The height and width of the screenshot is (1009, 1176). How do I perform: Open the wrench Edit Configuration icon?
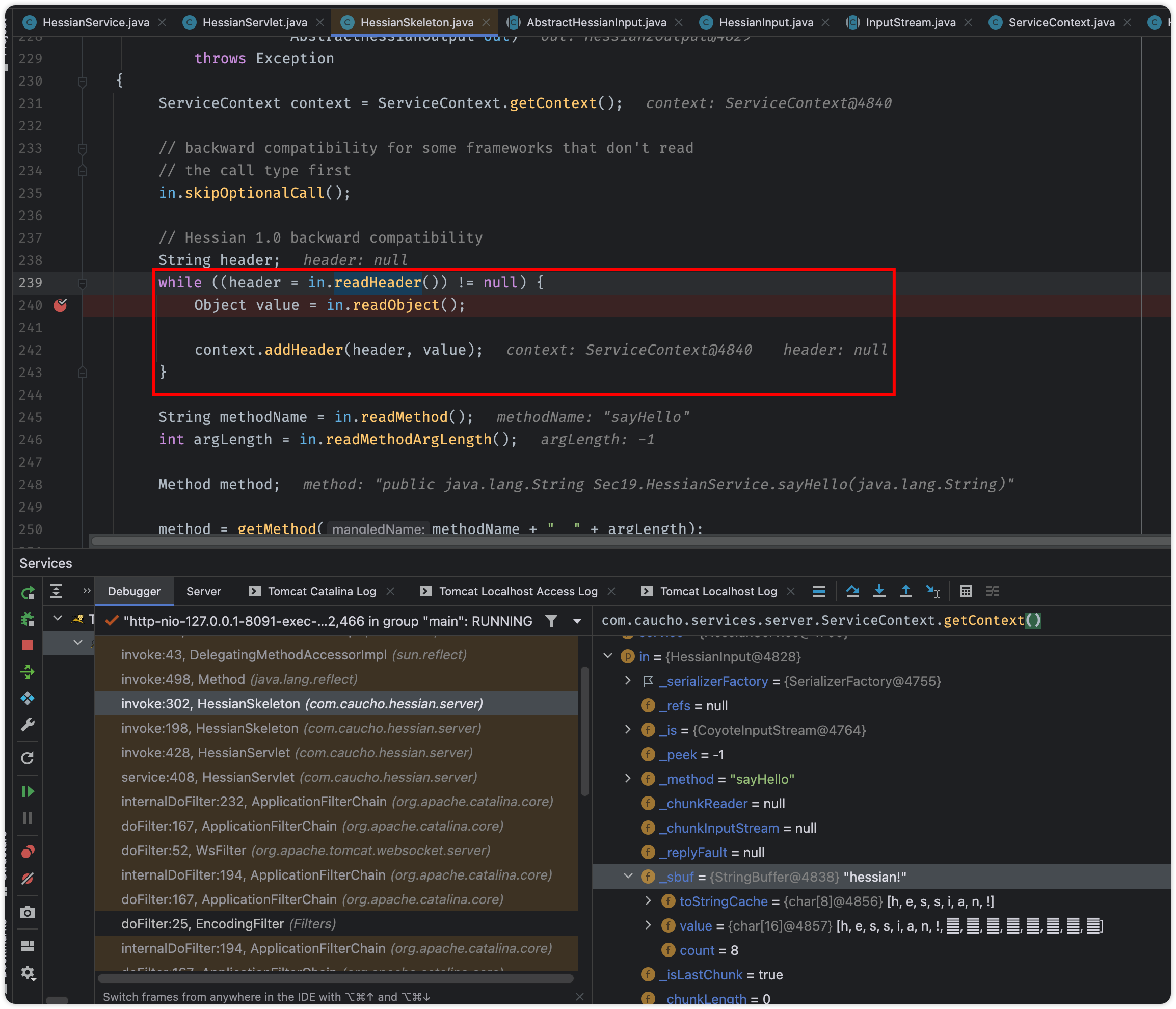click(x=27, y=725)
